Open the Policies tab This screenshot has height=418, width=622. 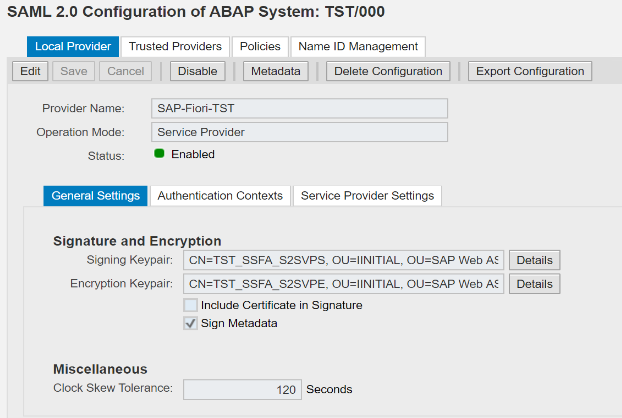(x=260, y=46)
